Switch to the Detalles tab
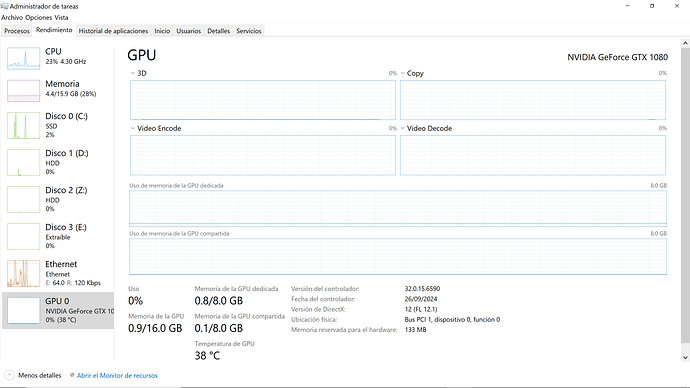Screen dimensions: 690x388 coord(218,31)
